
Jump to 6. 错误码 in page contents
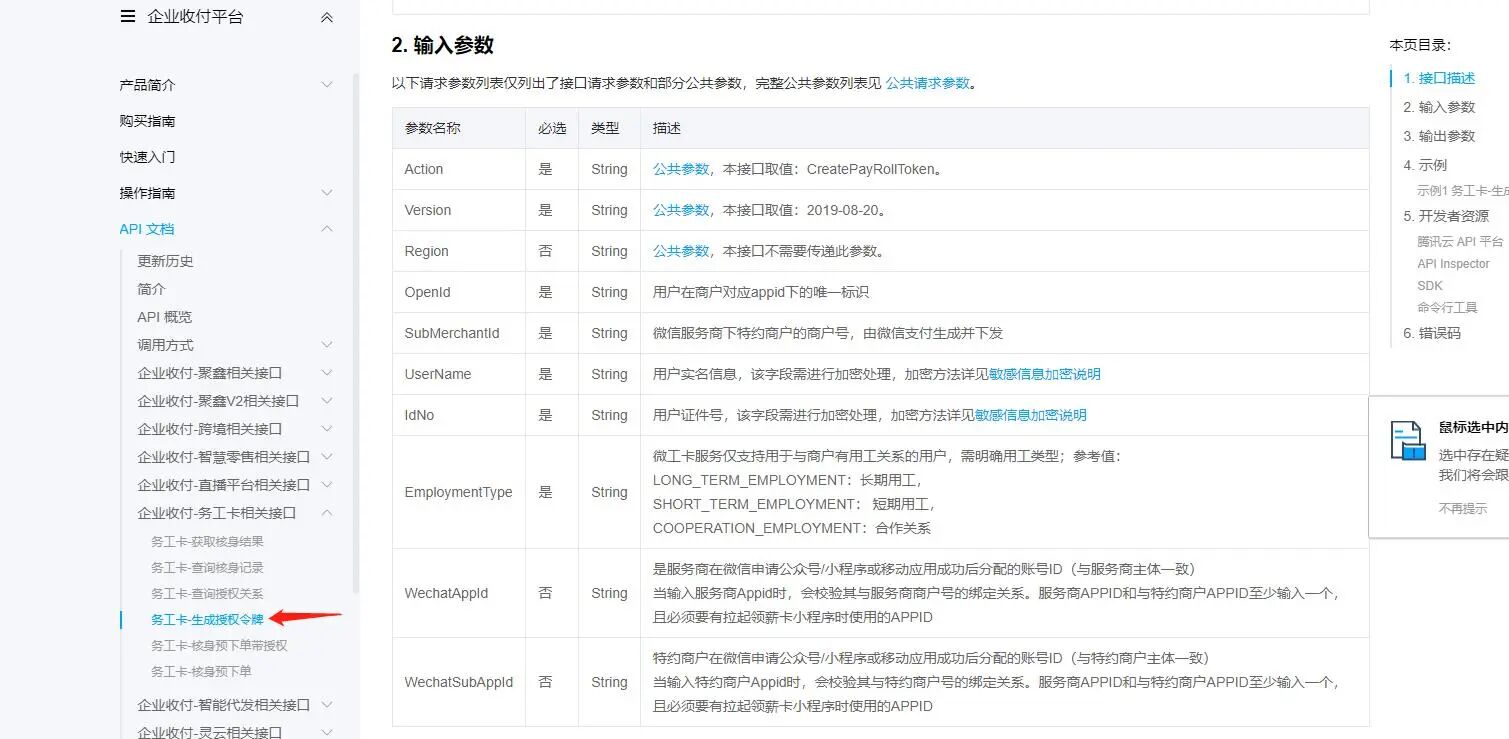coord(1432,333)
